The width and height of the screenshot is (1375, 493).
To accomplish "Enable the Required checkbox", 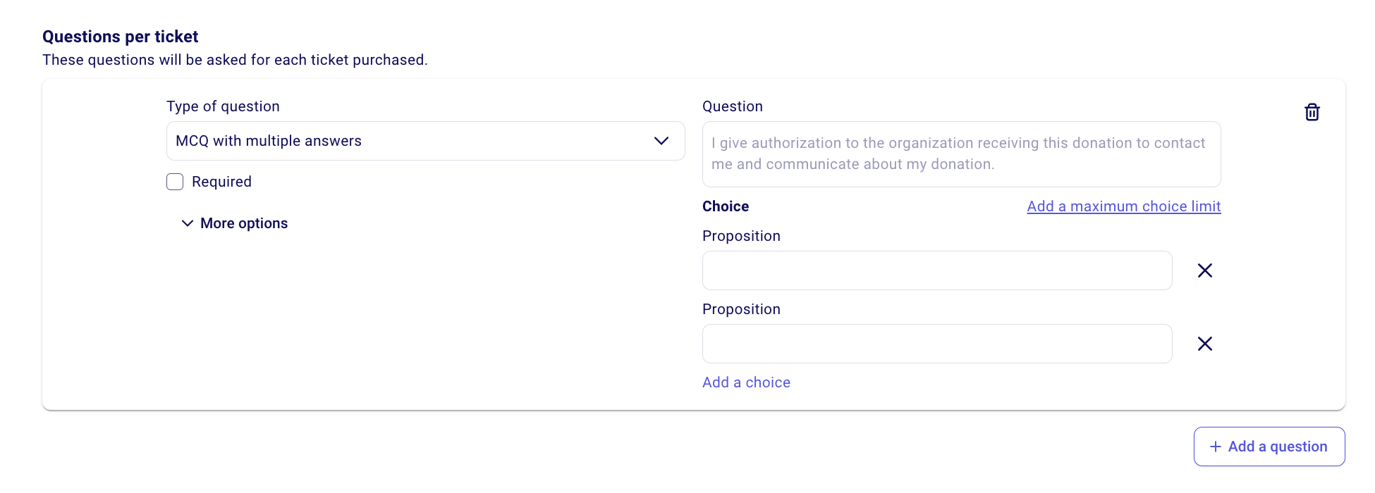I will [x=175, y=182].
